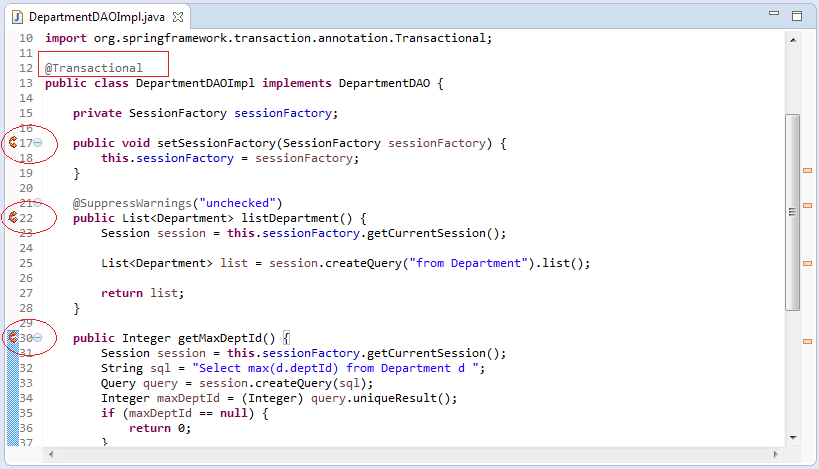Click the advice marker icon at line 22

pos(13,217)
